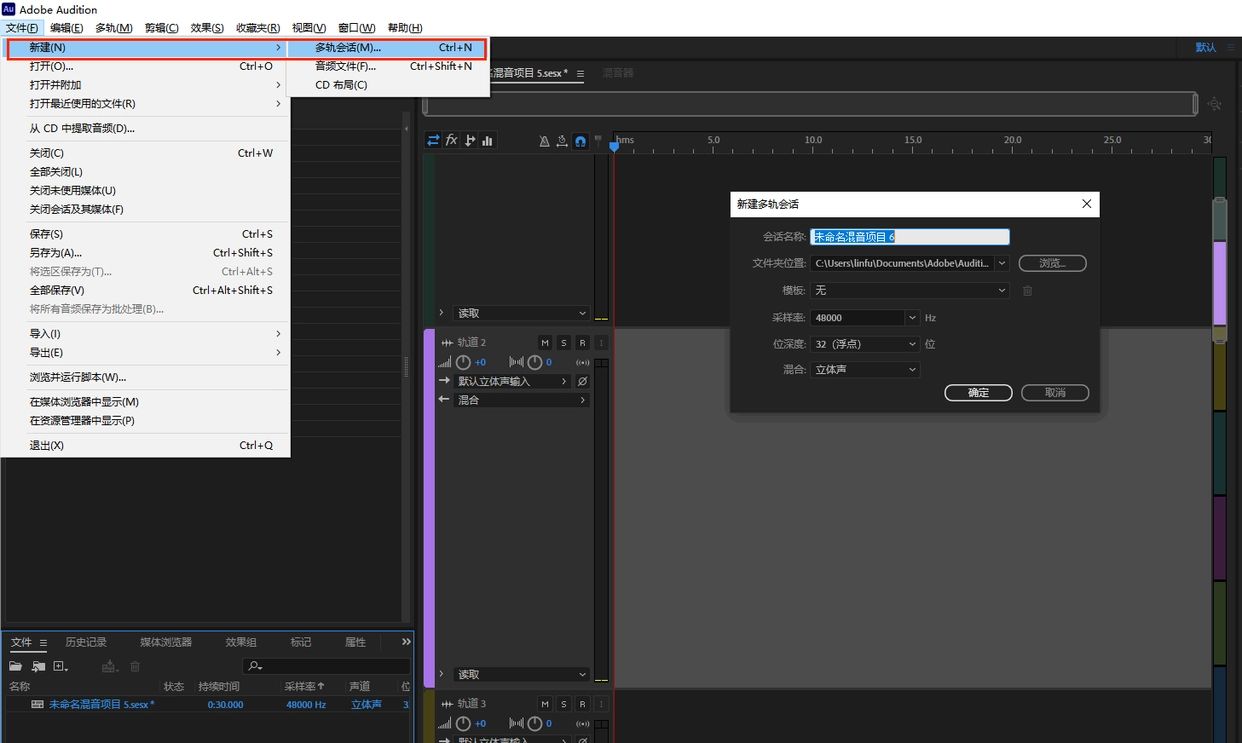Click the new file icon in Files panel

pos(60,666)
